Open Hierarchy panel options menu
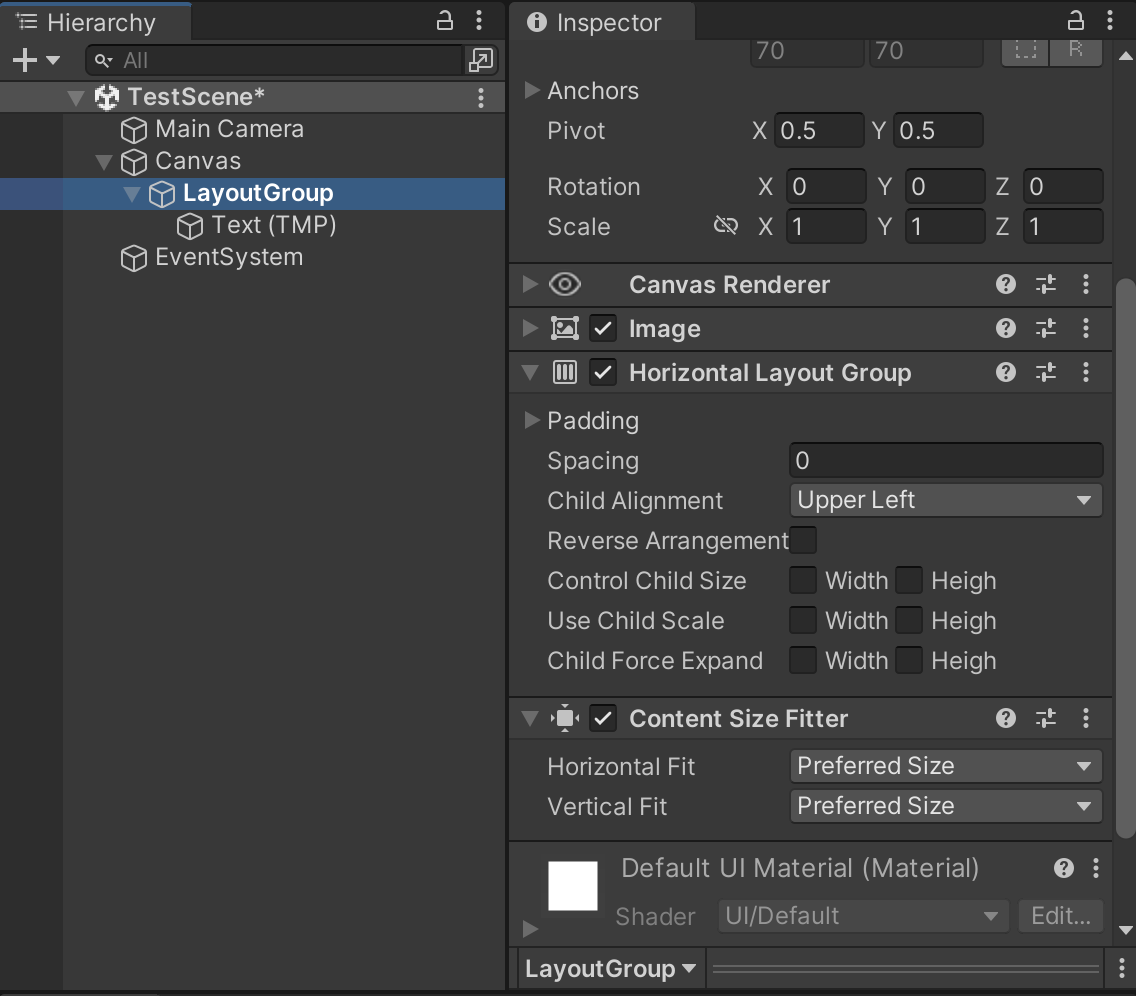Viewport: 1136px width, 996px height. (479, 21)
